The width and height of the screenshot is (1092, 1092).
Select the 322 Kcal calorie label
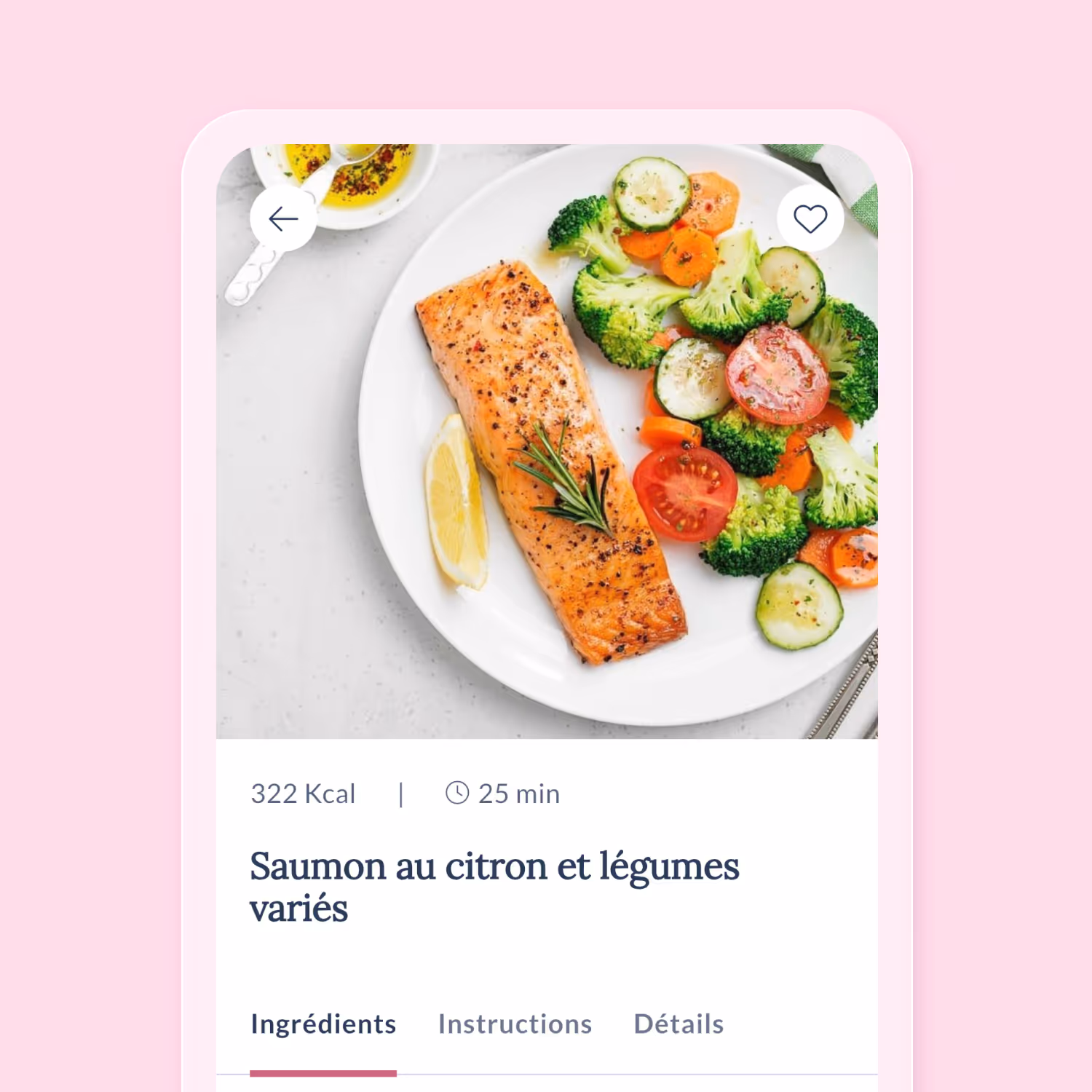point(303,794)
